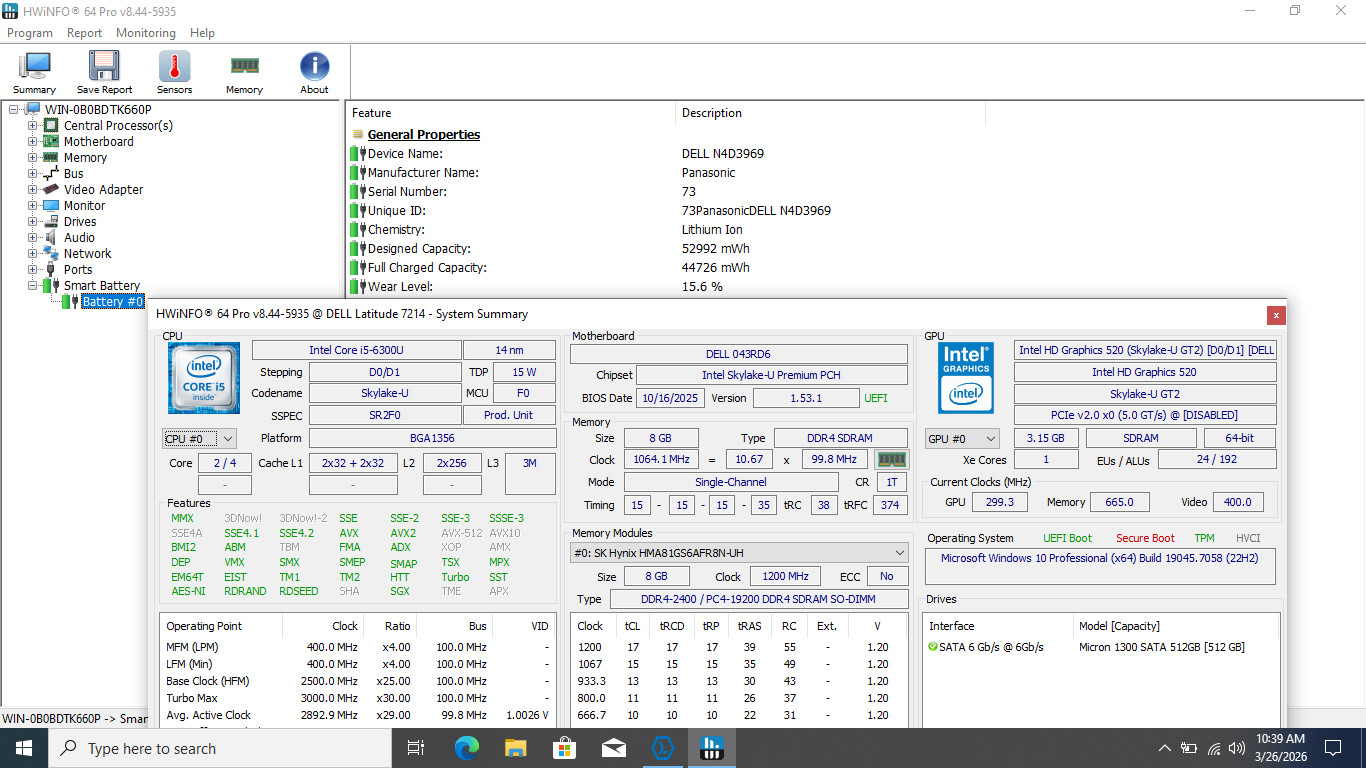Click the Intel Core i5-6300U name field
Image resolution: width=1366 pixels, height=768 pixels.
(x=356, y=350)
